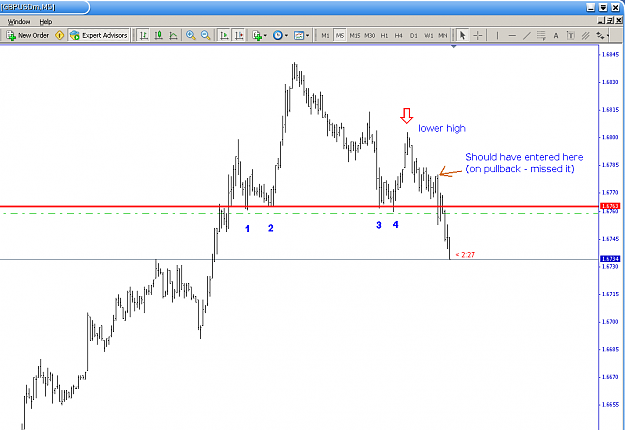Screen dimensions: 625x430
Task: Open the Periodicity clock button
Action: [x=277, y=35]
